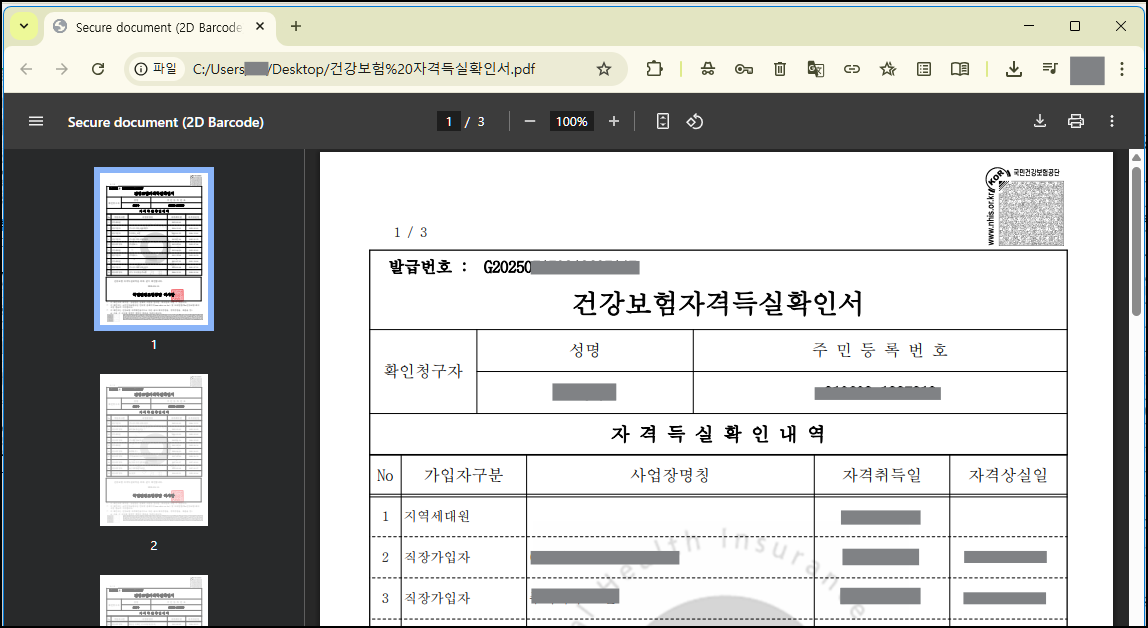The height and width of the screenshot is (628, 1148).
Task: Toggle fit to page button
Action: click(663, 122)
